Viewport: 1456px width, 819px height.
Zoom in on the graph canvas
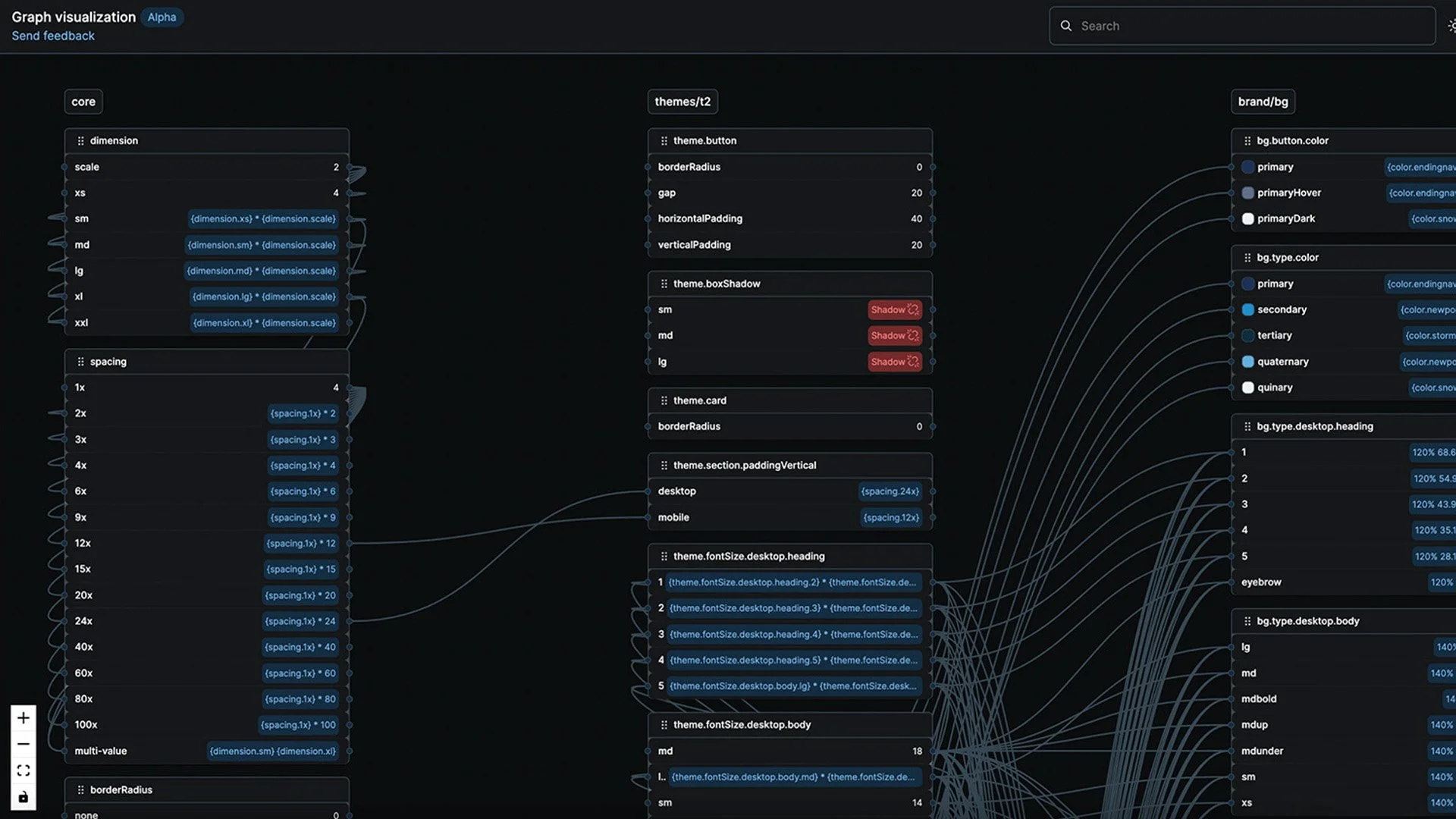tap(24, 717)
